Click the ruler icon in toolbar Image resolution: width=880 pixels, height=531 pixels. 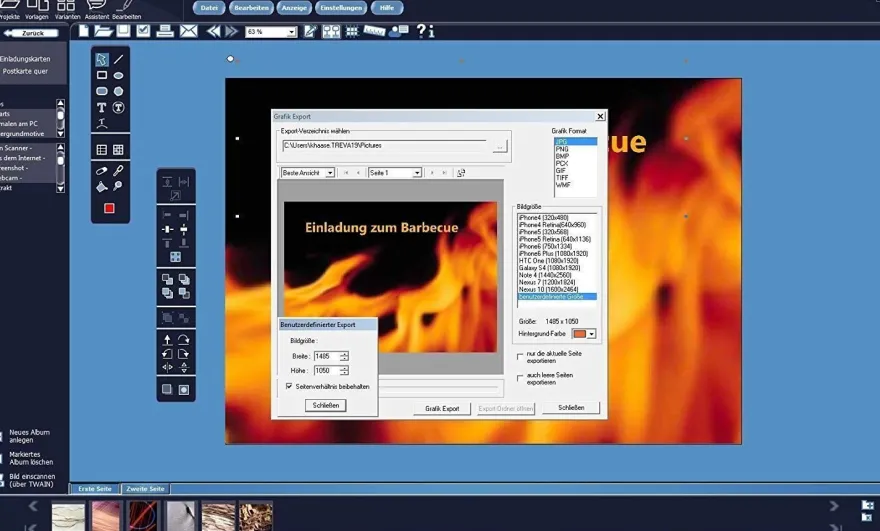pyautogui.click(x=374, y=31)
